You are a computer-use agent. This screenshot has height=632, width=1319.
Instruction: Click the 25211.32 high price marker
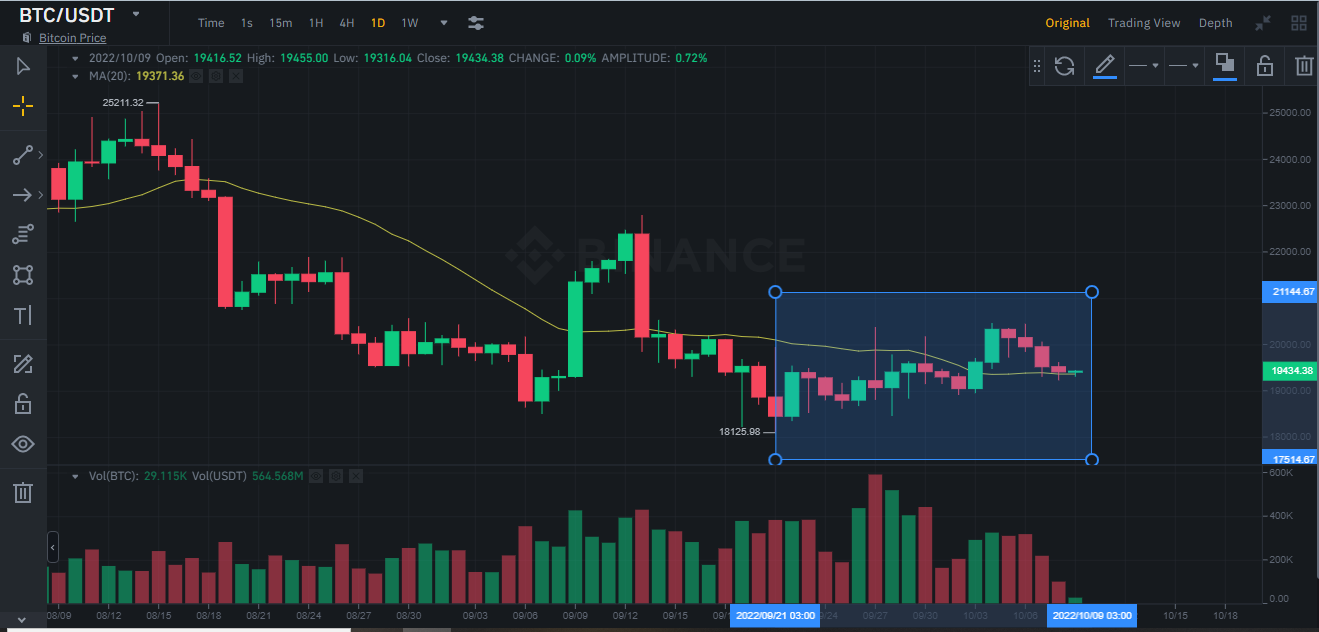123,102
